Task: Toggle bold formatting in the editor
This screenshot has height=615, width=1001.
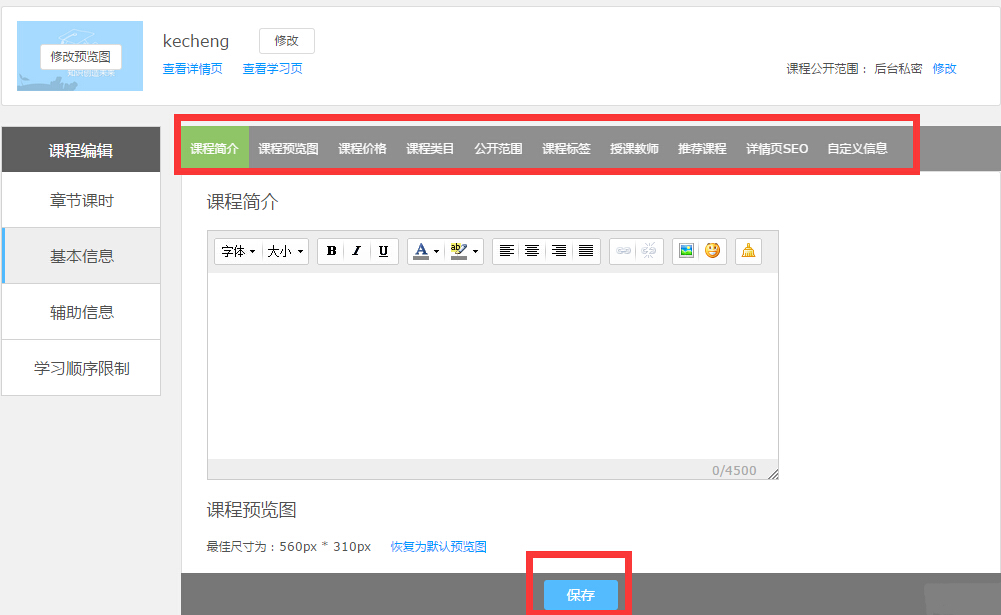Action: [332, 251]
